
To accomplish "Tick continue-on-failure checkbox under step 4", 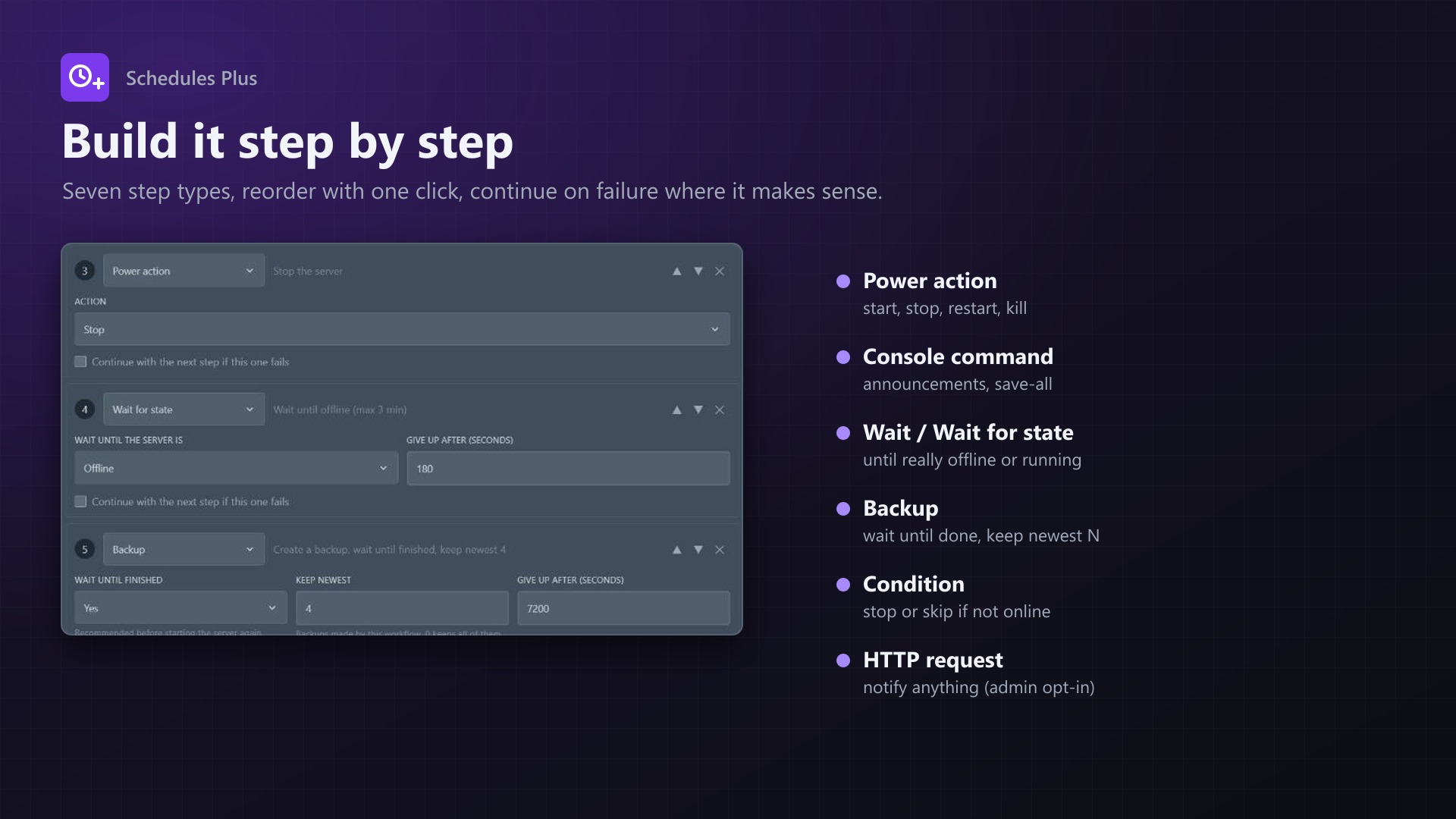I will [80, 501].
